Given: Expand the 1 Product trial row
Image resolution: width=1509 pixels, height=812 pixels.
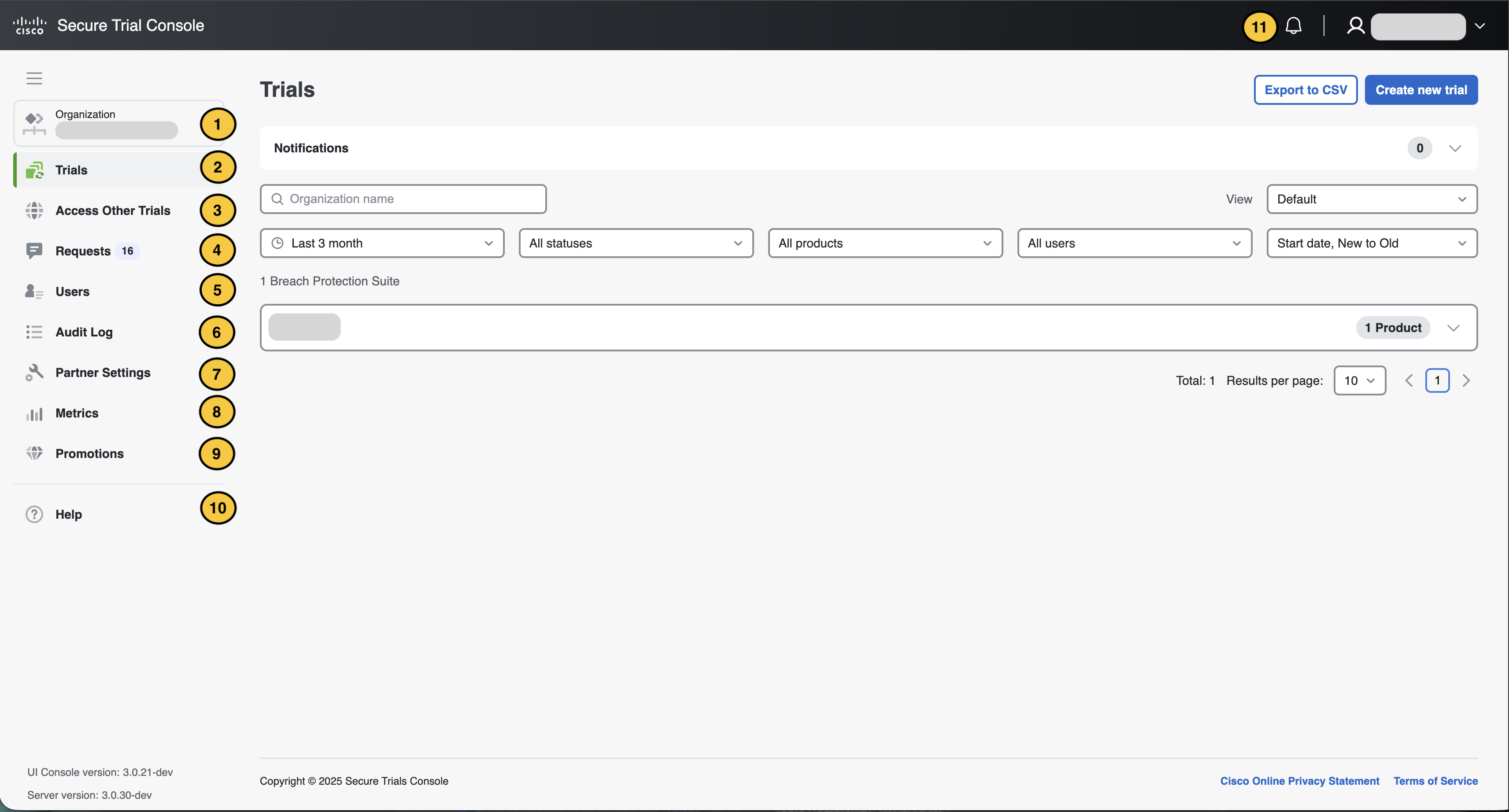Looking at the screenshot, I should click(x=1453, y=328).
